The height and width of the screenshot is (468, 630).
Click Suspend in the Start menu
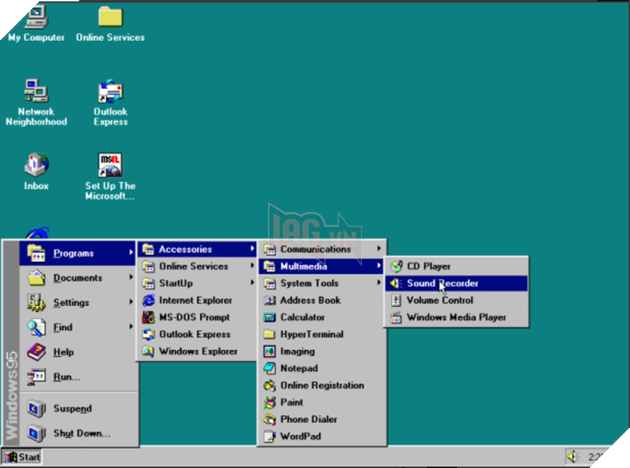(77, 409)
